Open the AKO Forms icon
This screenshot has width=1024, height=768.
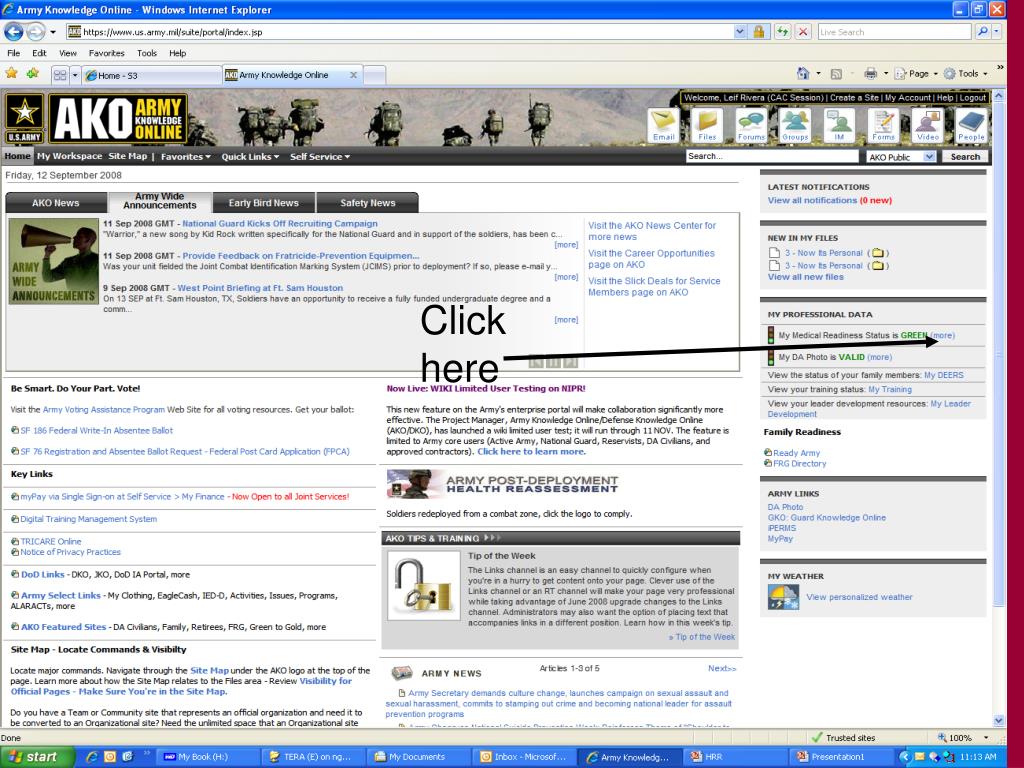(883, 125)
